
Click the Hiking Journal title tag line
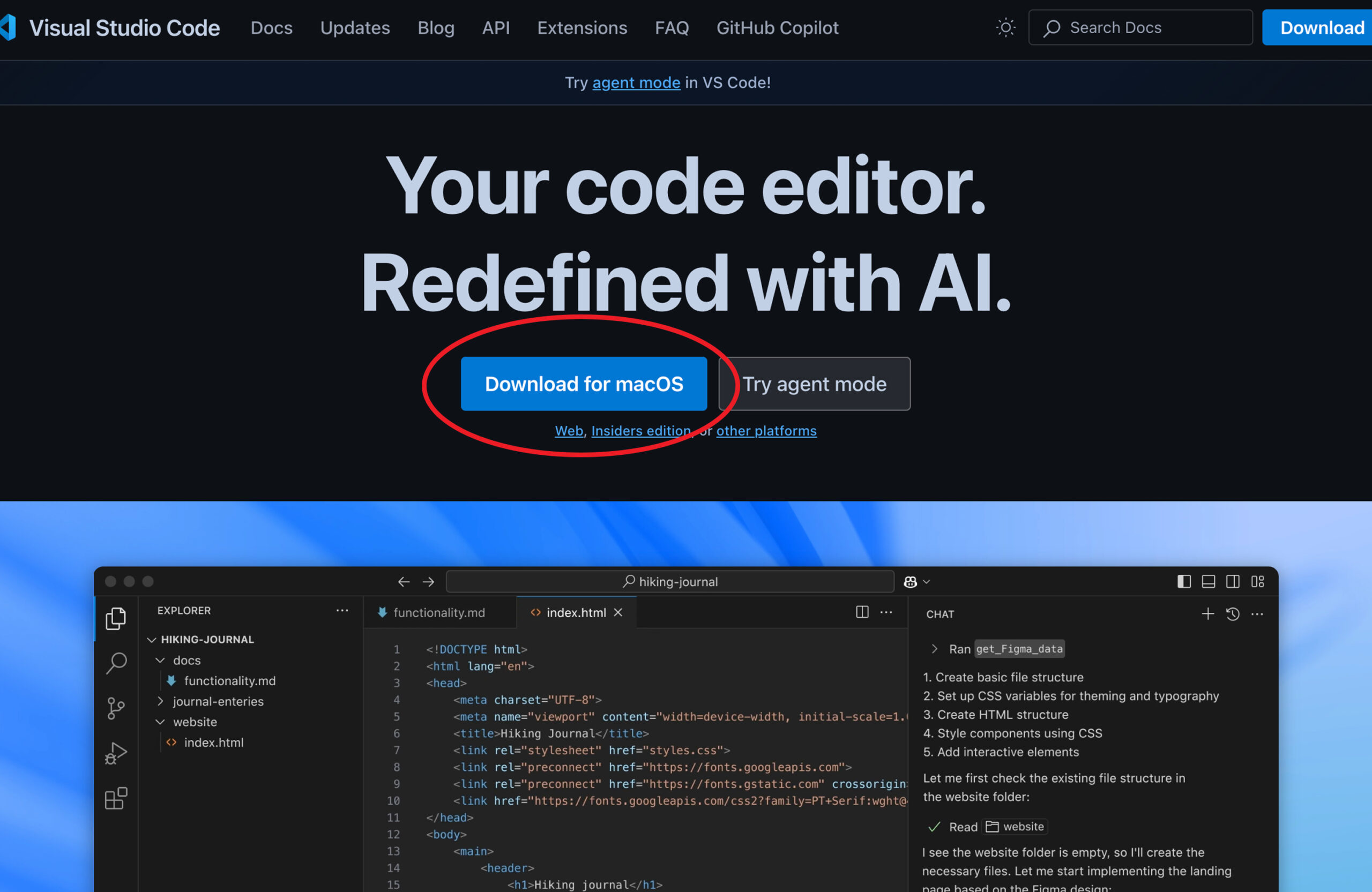coord(551,733)
